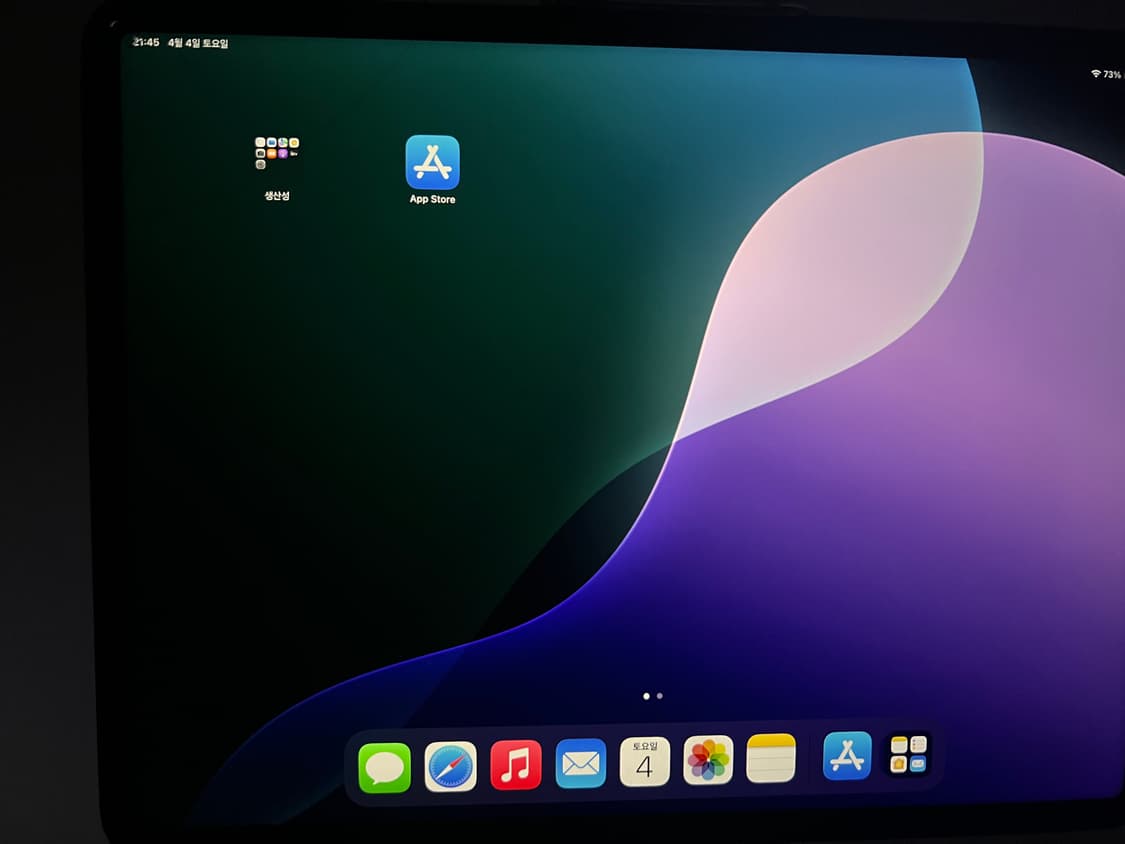
Task: Tap the App Store text label under icon
Action: point(432,200)
